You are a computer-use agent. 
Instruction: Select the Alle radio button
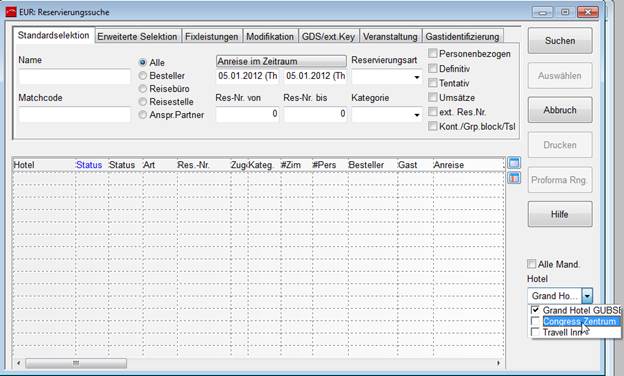pos(142,62)
